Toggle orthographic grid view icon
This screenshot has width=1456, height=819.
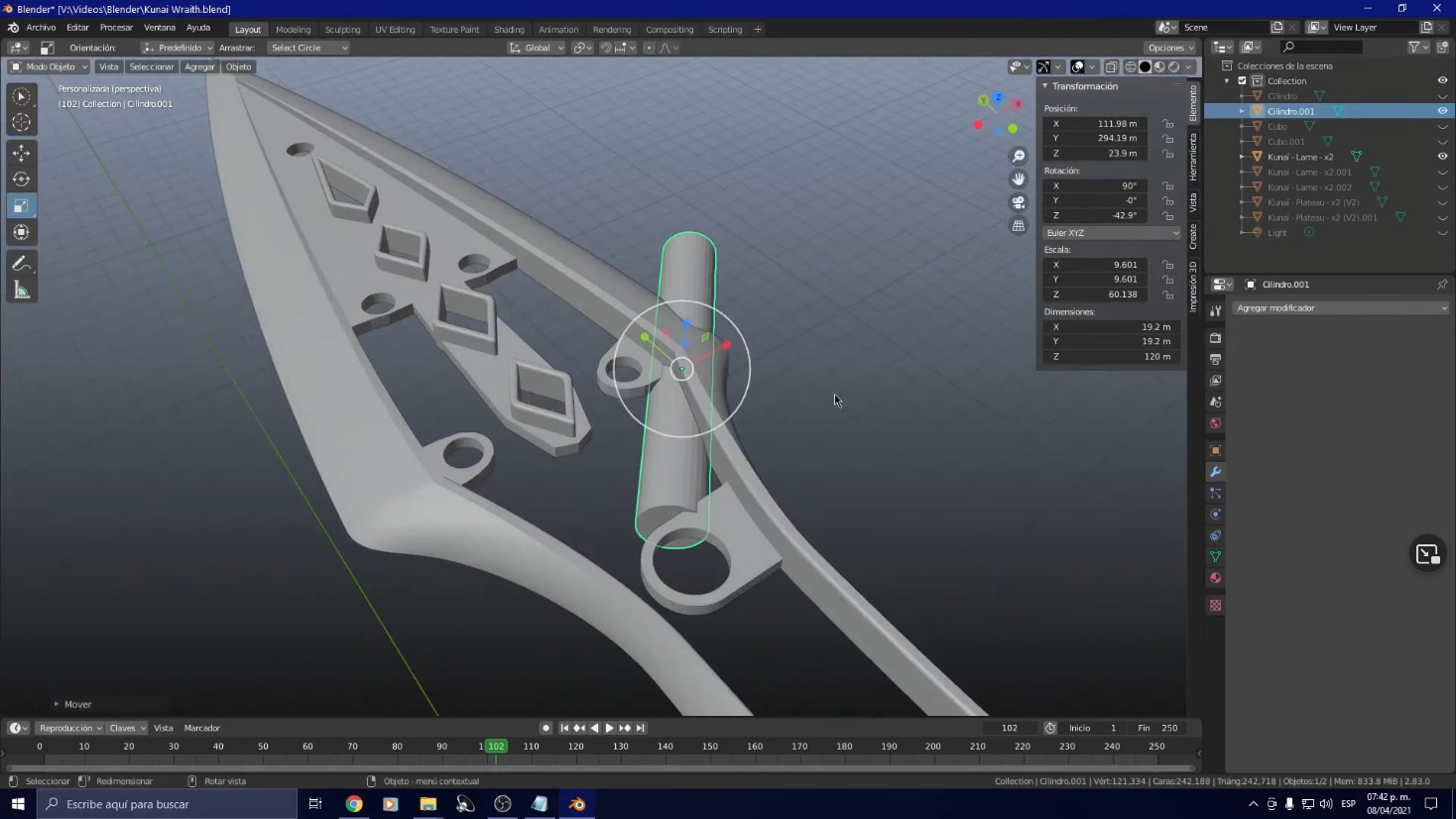click(1019, 226)
